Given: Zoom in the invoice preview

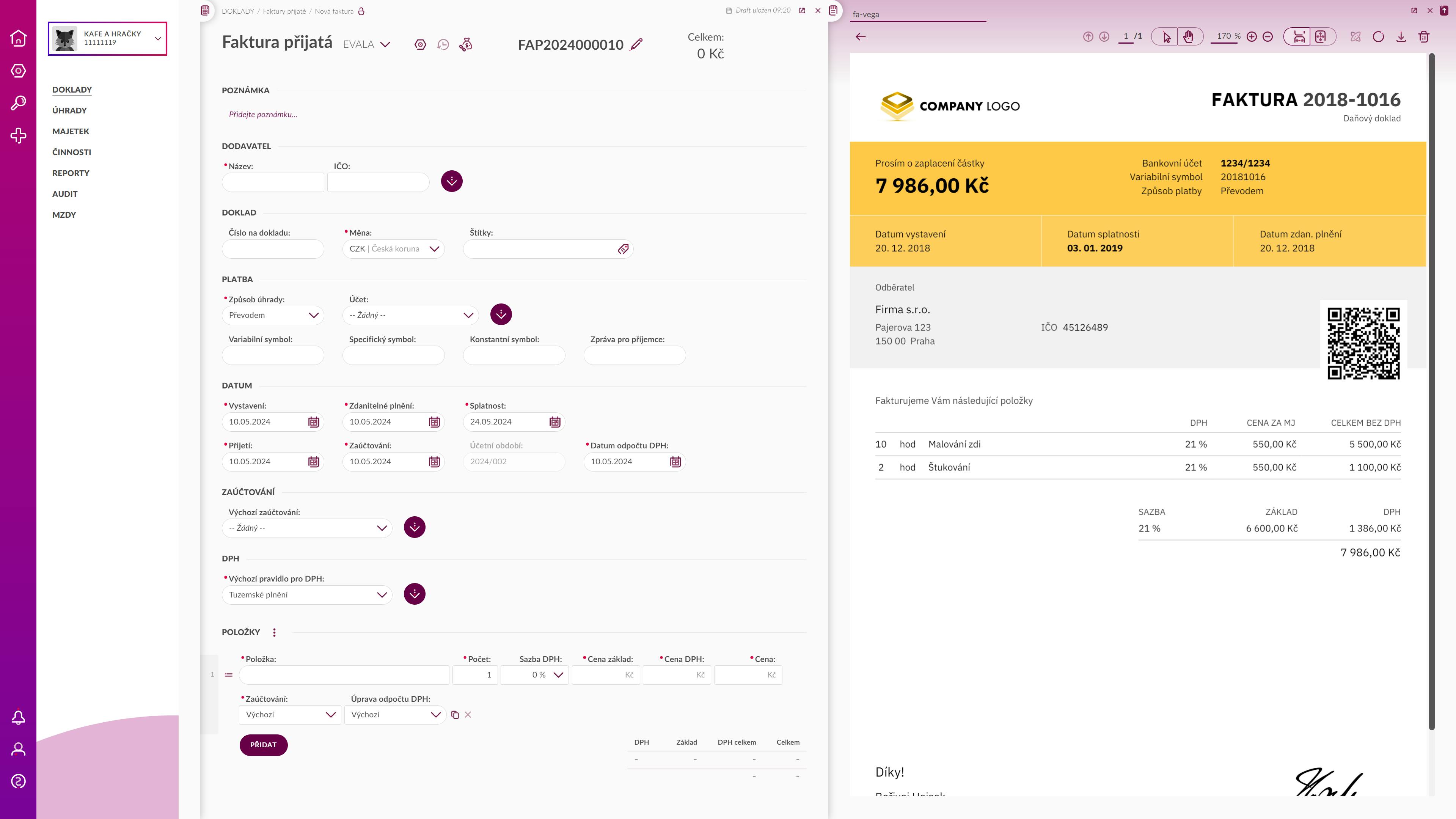Looking at the screenshot, I should coord(1252,37).
